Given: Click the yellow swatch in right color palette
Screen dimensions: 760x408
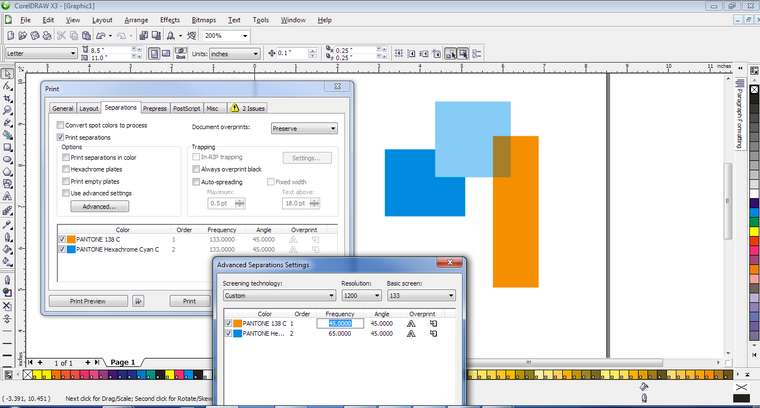Looking at the screenshot, I should (x=754, y=231).
